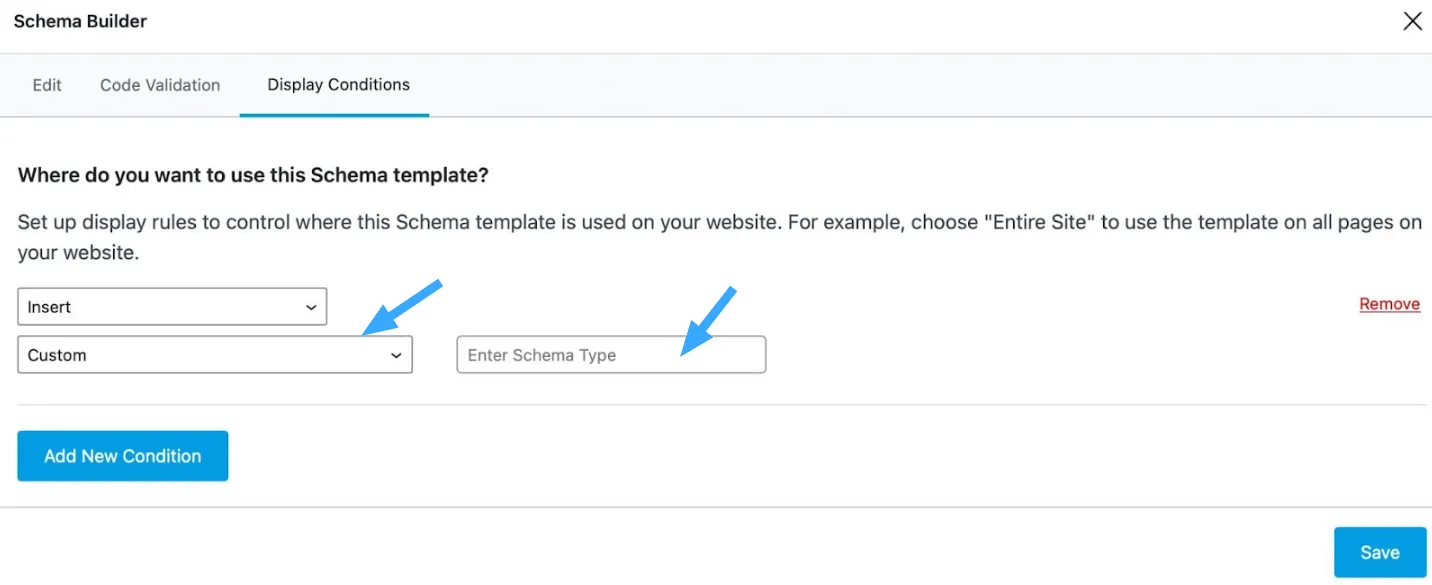The height and width of the screenshot is (585, 1432).
Task: Save the schema display conditions
Action: click(x=1379, y=552)
